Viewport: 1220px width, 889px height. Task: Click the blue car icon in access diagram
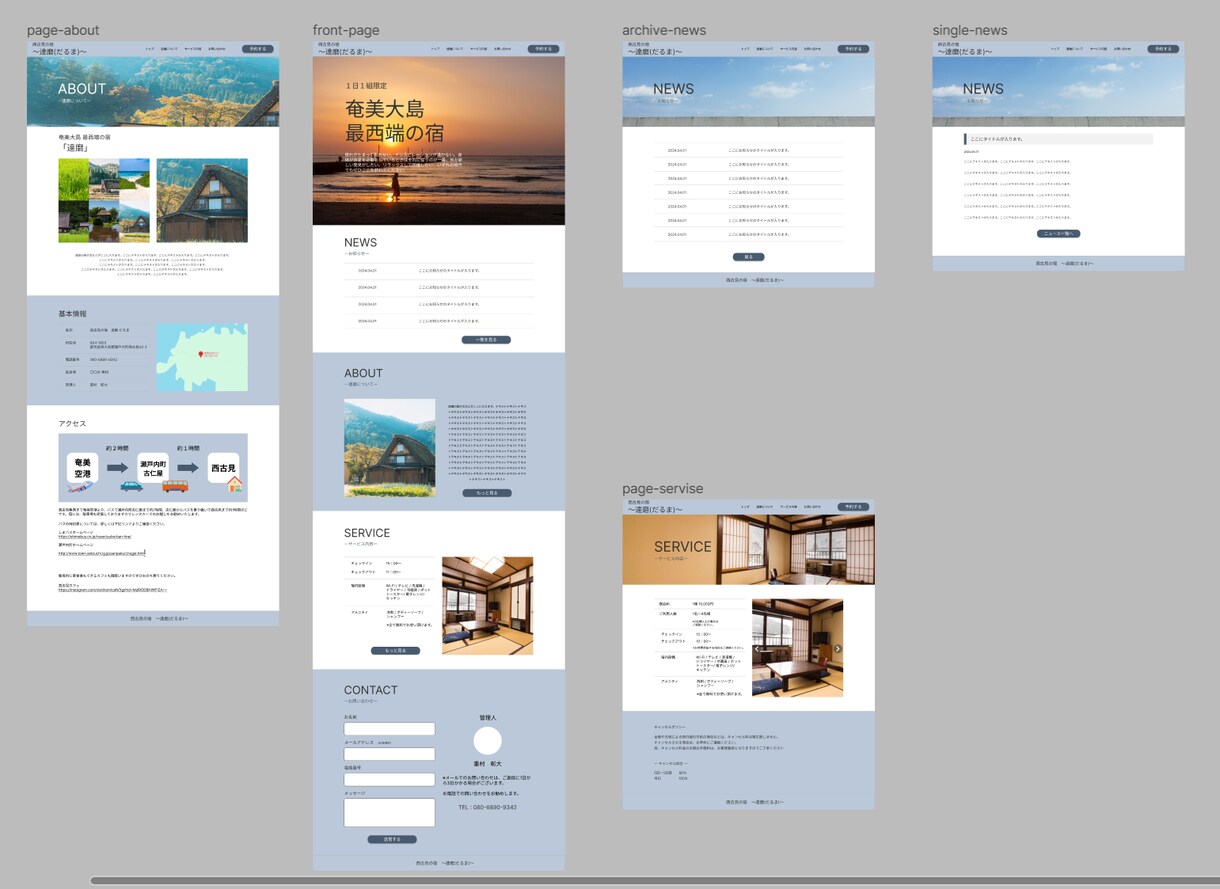(x=131, y=487)
